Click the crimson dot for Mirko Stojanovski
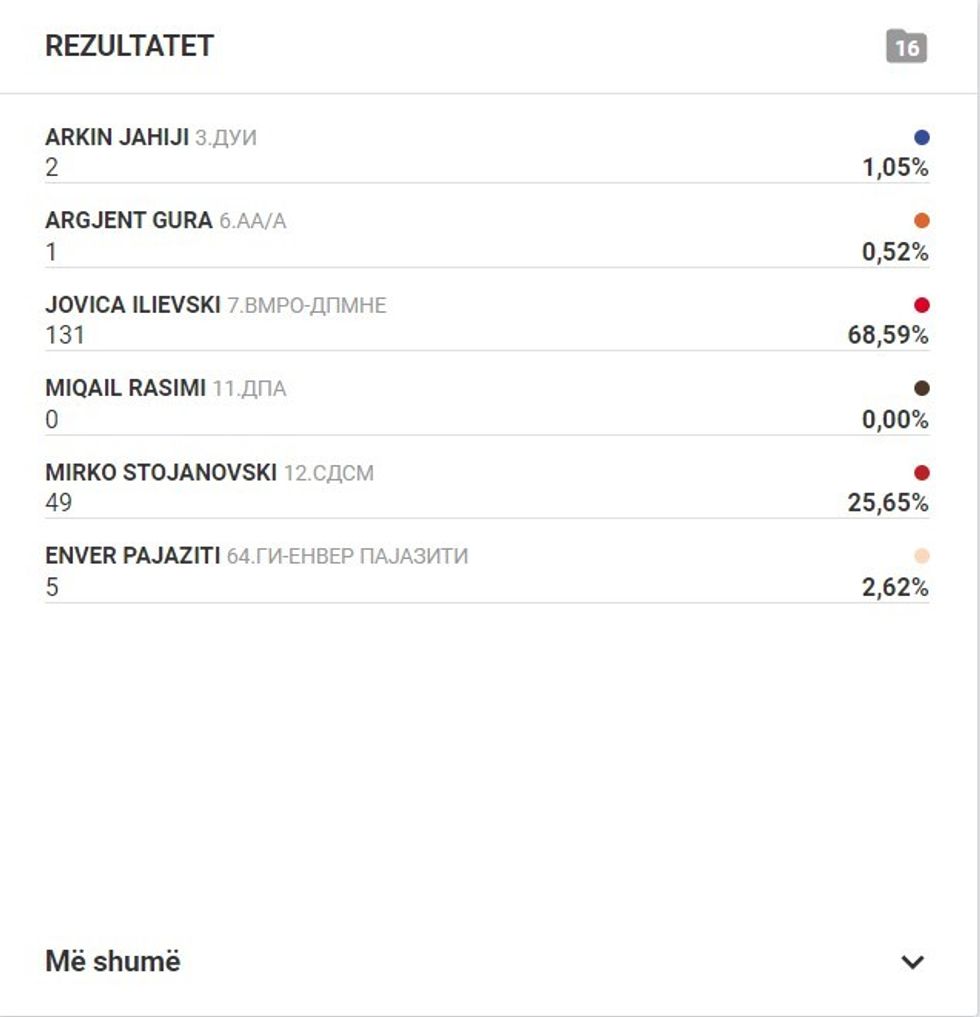Viewport: 980px width, 1017px height. [921, 473]
